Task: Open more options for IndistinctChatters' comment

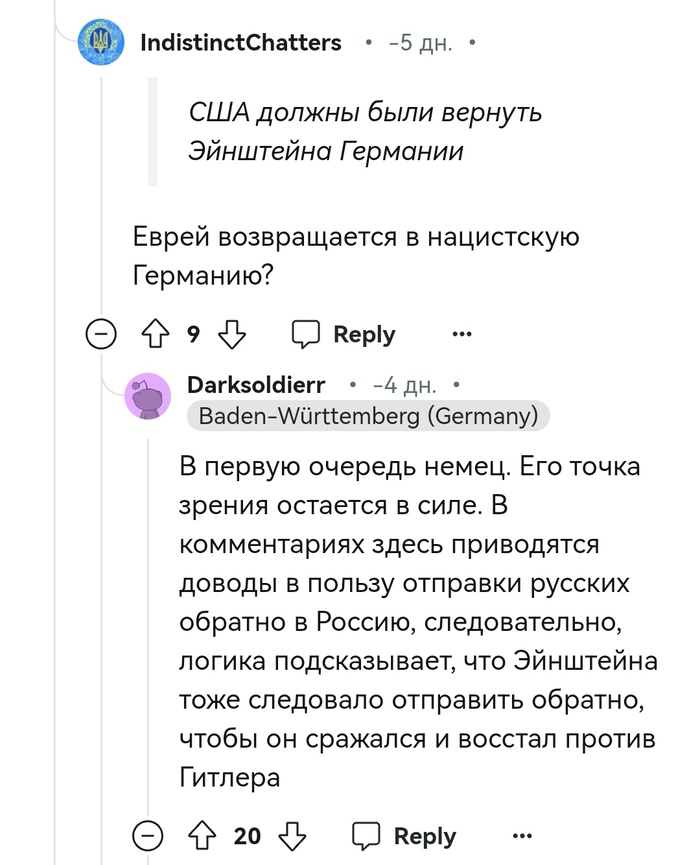Action: pyautogui.click(x=462, y=335)
